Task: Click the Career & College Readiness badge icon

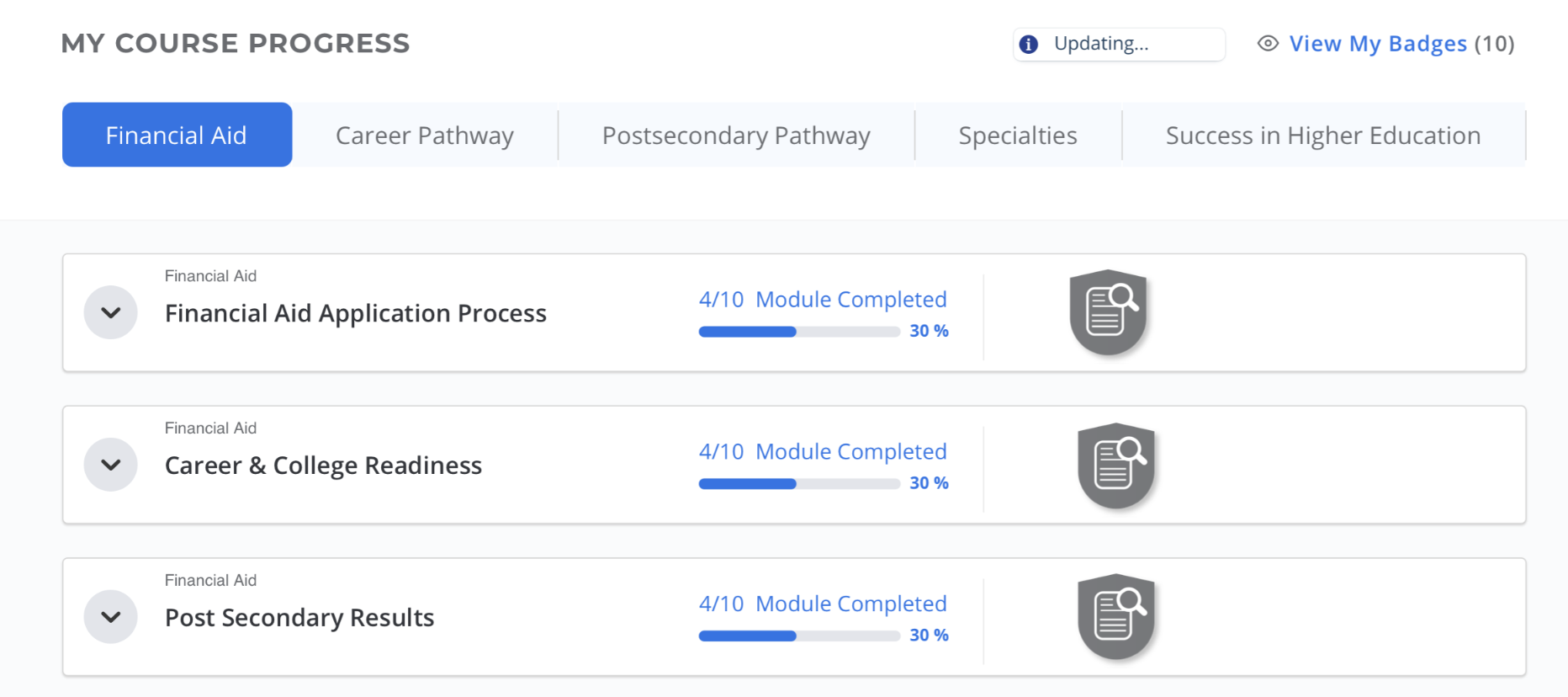Action: pyautogui.click(x=1116, y=465)
